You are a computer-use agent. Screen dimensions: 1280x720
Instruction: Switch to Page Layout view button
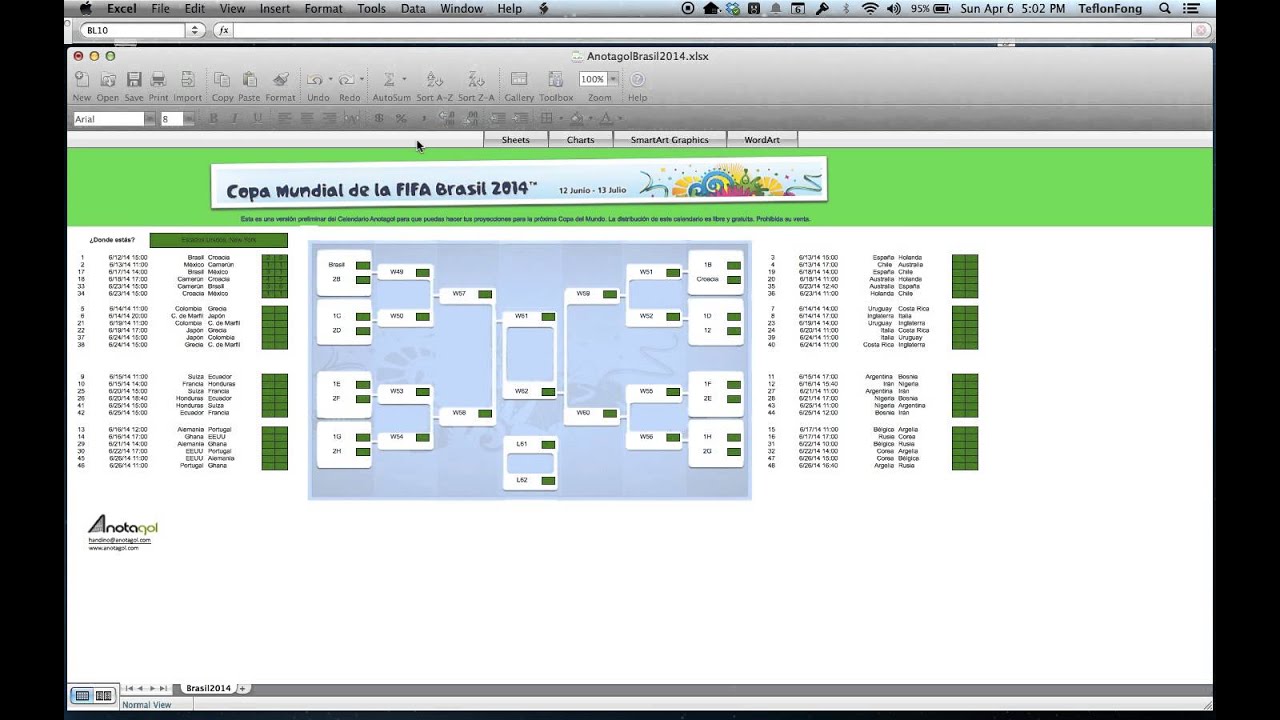pyautogui.click(x=104, y=695)
